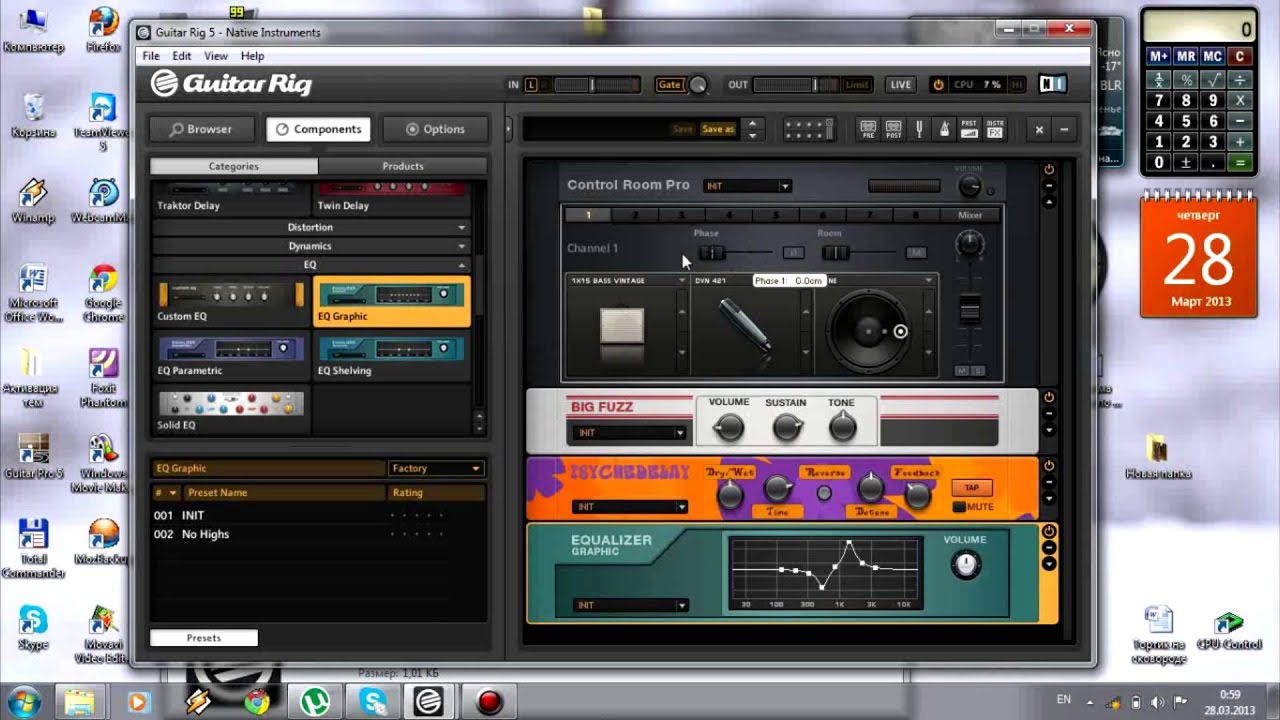Open Big Fuzz INIT preset dropdown
1280x720 pixels.
(627, 433)
